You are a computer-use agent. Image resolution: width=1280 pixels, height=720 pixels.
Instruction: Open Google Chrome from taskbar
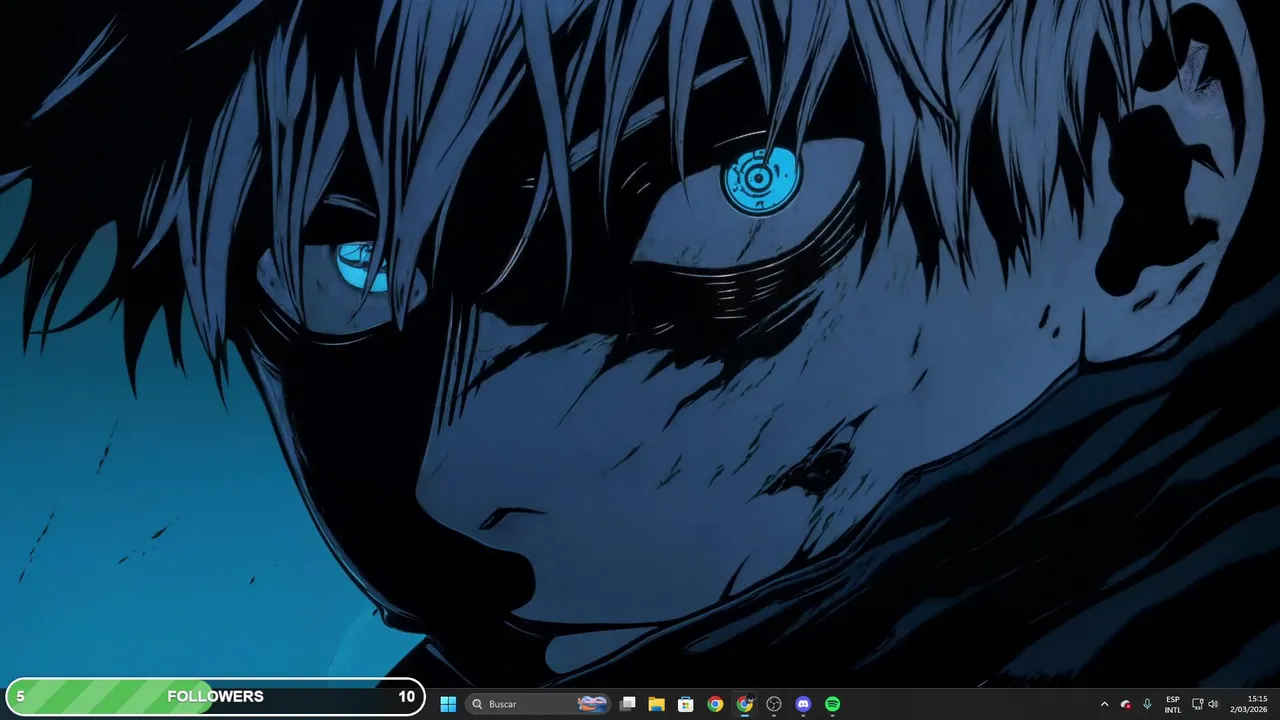click(x=715, y=704)
